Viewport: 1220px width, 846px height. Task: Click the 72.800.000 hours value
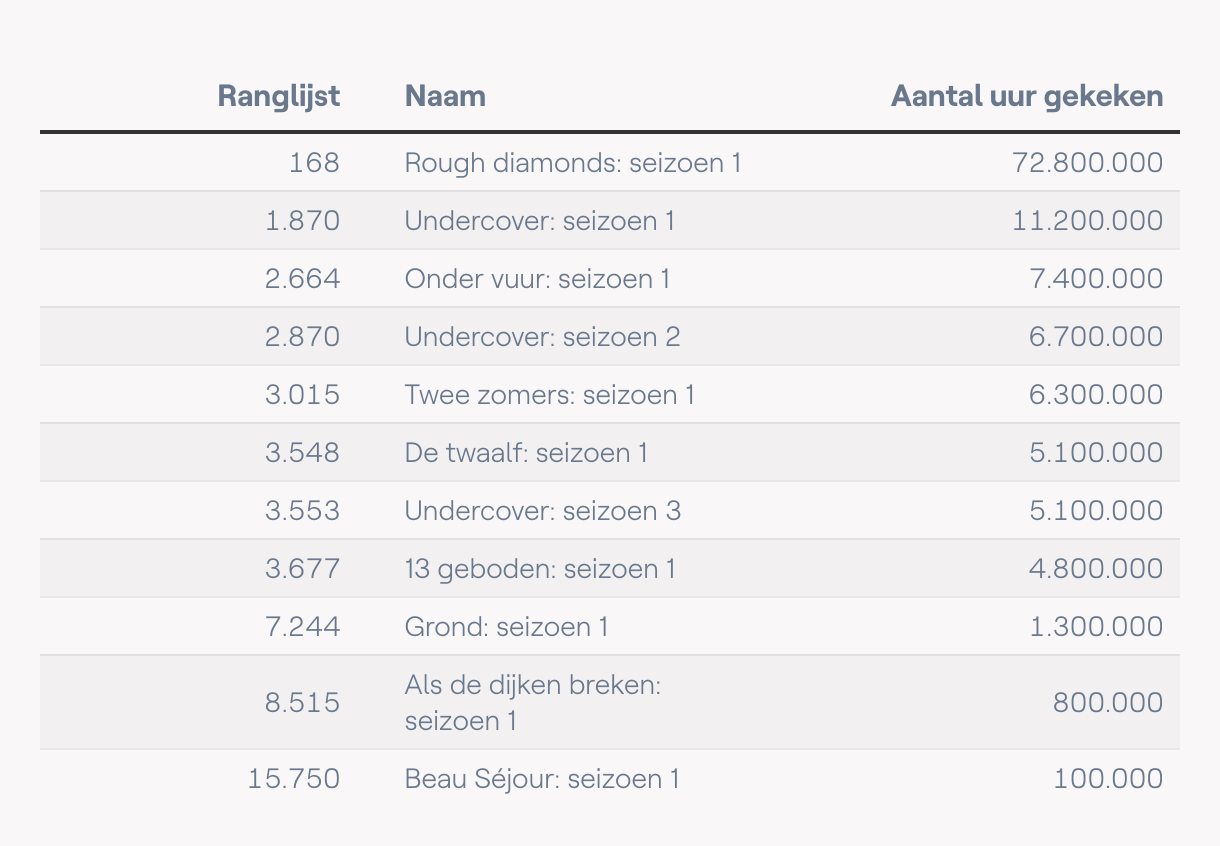pos(1088,162)
